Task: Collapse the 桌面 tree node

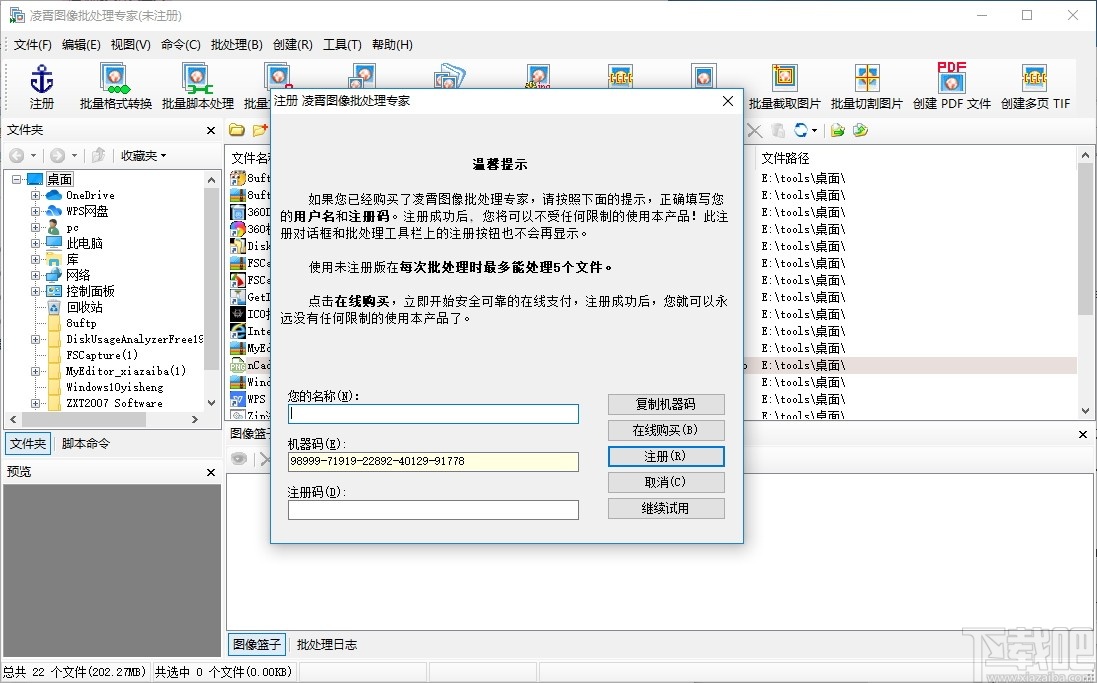Action: click(16, 179)
